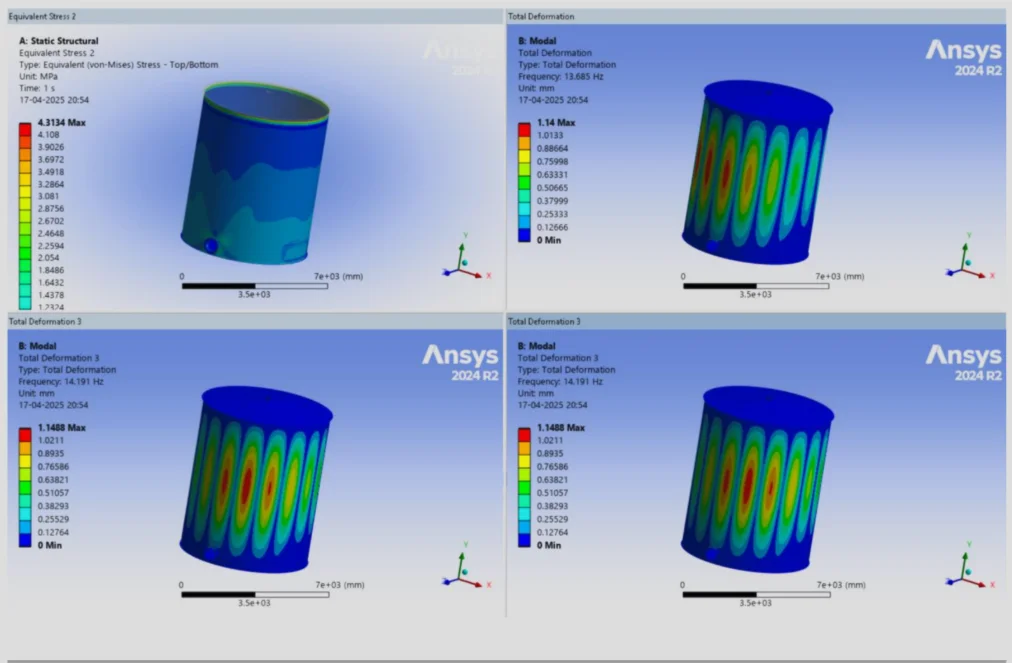
Task: Click the 'Type: Equivalent (von-Mises) Stress - Top/Bottom' line
Action: pyautogui.click(x=119, y=65)
